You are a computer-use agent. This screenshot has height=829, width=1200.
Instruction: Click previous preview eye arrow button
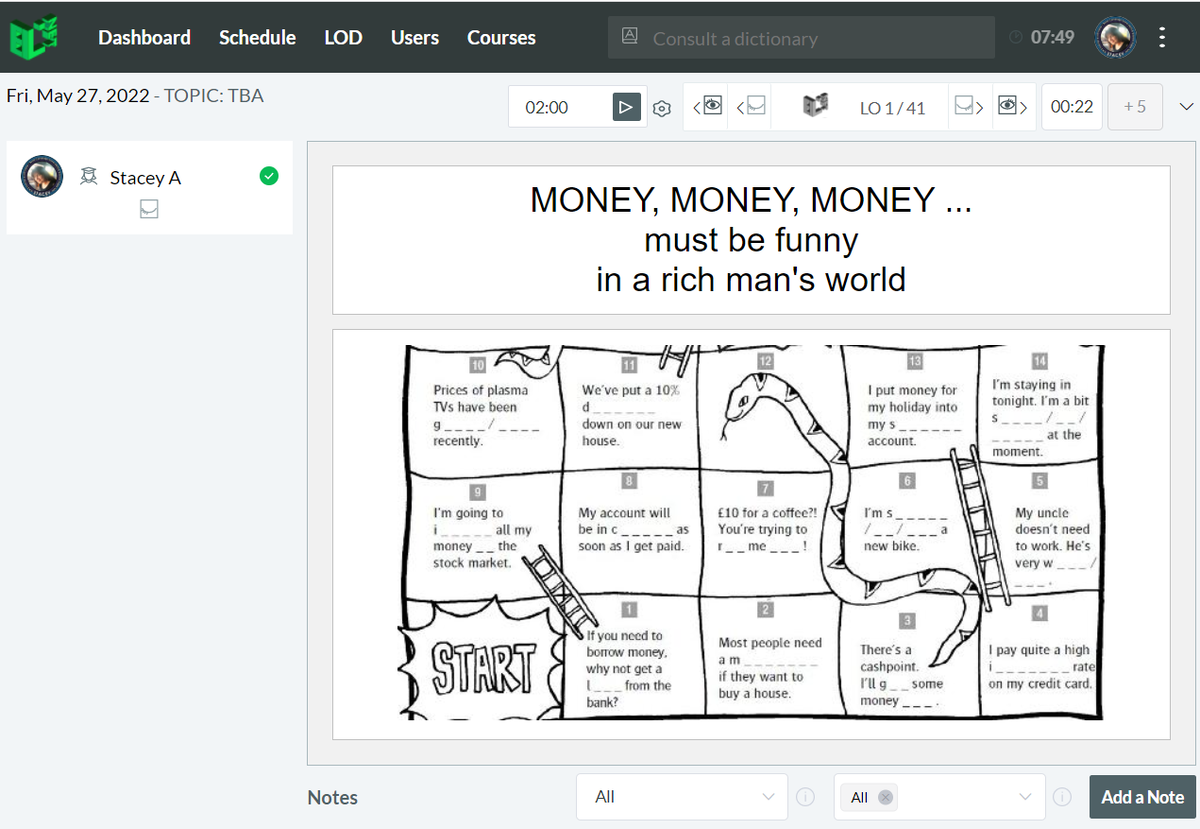point(709,106)
